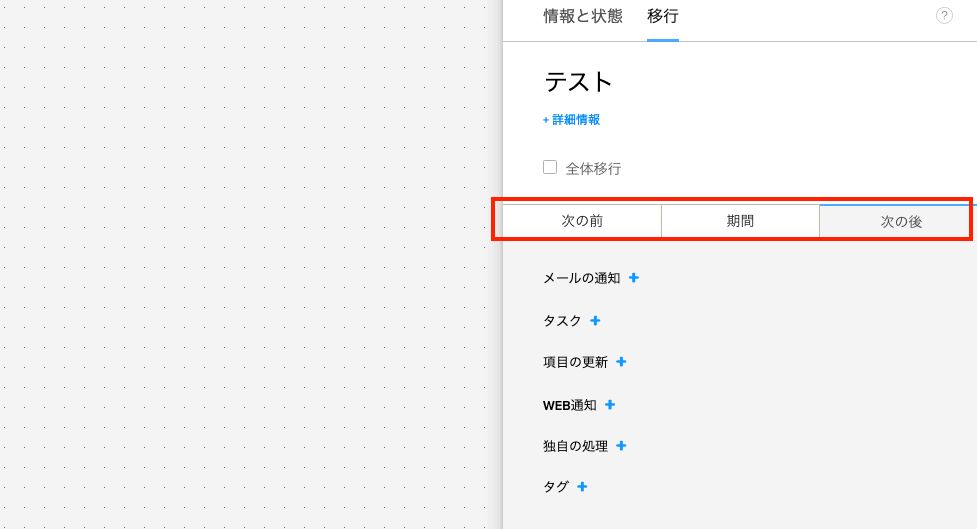The image size is (977, 529).
Task: Click the 項目の更新 label
Action: [575, 362]
